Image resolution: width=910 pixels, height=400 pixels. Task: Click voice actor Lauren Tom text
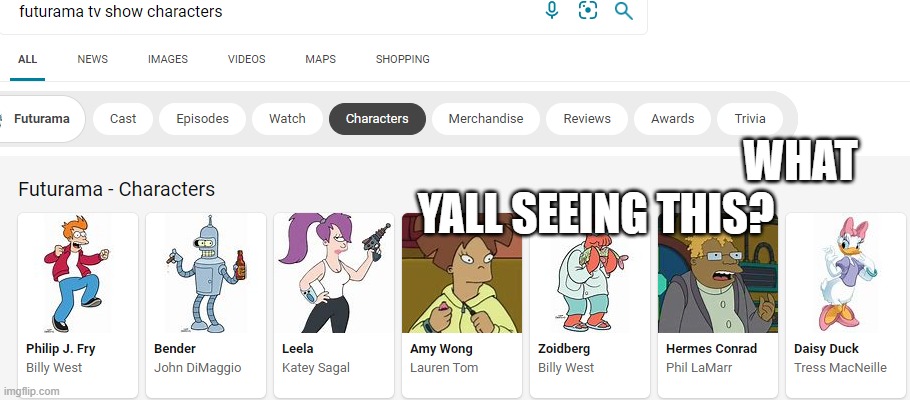tap(444, 368)
